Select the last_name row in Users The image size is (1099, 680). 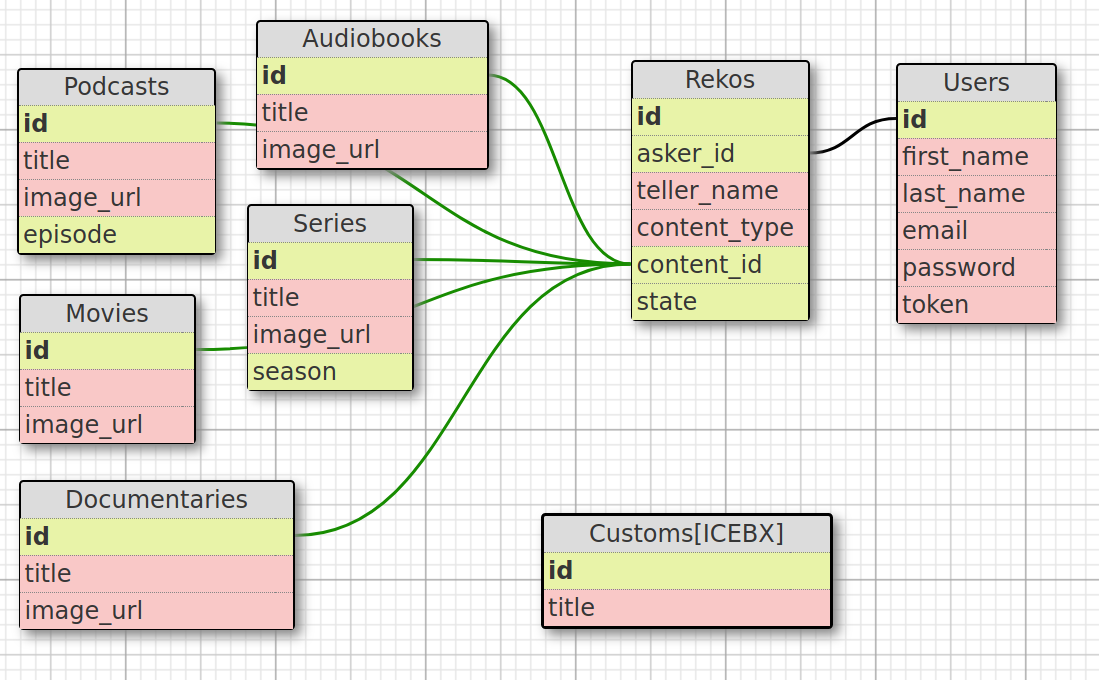(976, 193)
